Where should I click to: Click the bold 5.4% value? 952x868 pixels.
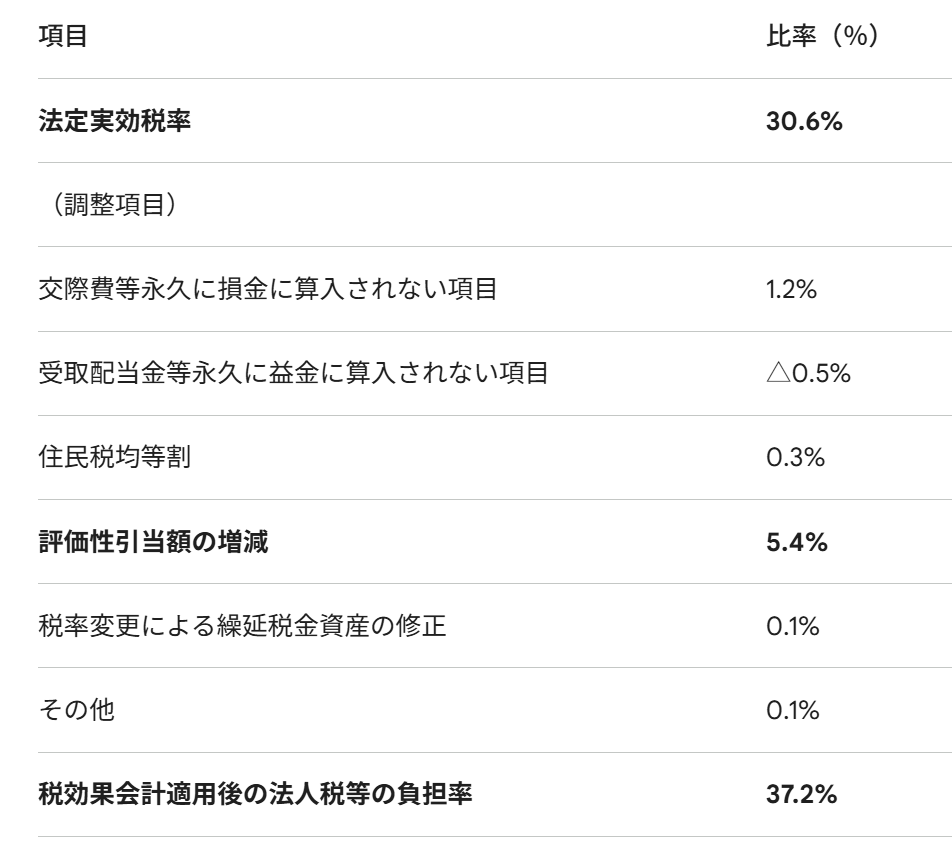pos(797,543)
